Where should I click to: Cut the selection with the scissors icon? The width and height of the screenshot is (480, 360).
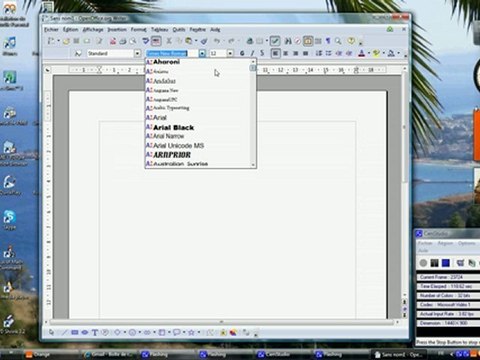(x=169, y=41)
